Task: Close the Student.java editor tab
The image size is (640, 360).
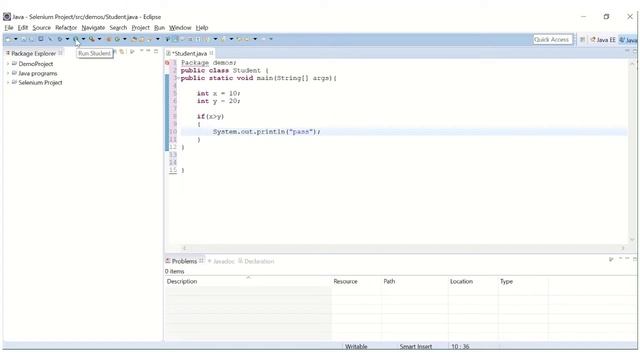Action: 211,53
